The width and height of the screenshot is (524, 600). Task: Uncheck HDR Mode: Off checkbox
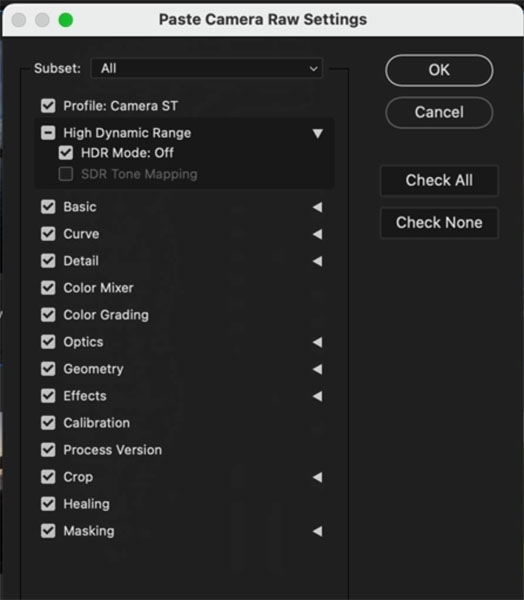(x=66, y=153)
